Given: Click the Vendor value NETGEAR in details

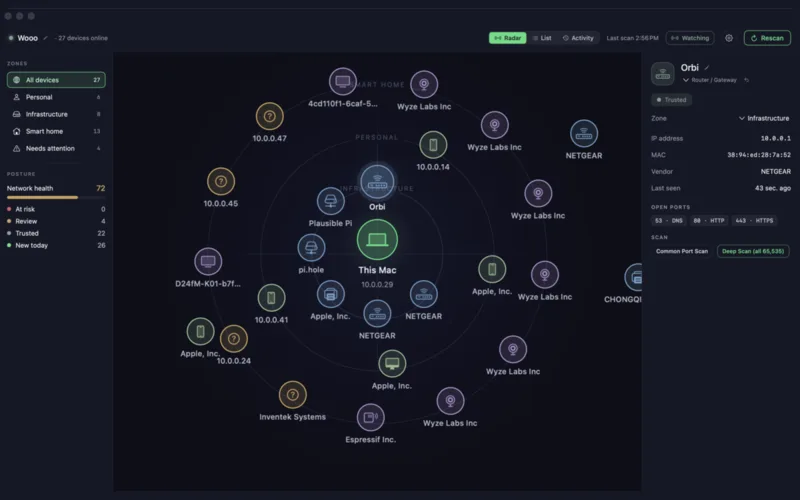Looking at the screenshot, I should (x=776, y=171).
